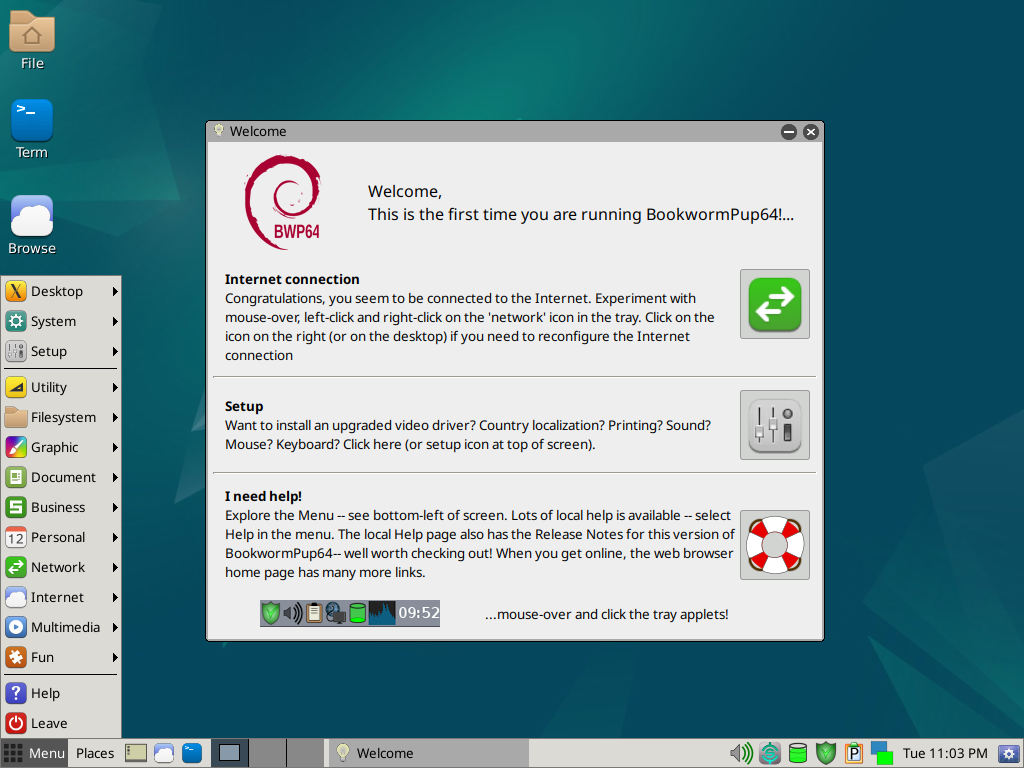Choose Leave from the main menu
The image size is (1024, 768).
point(61,724)
